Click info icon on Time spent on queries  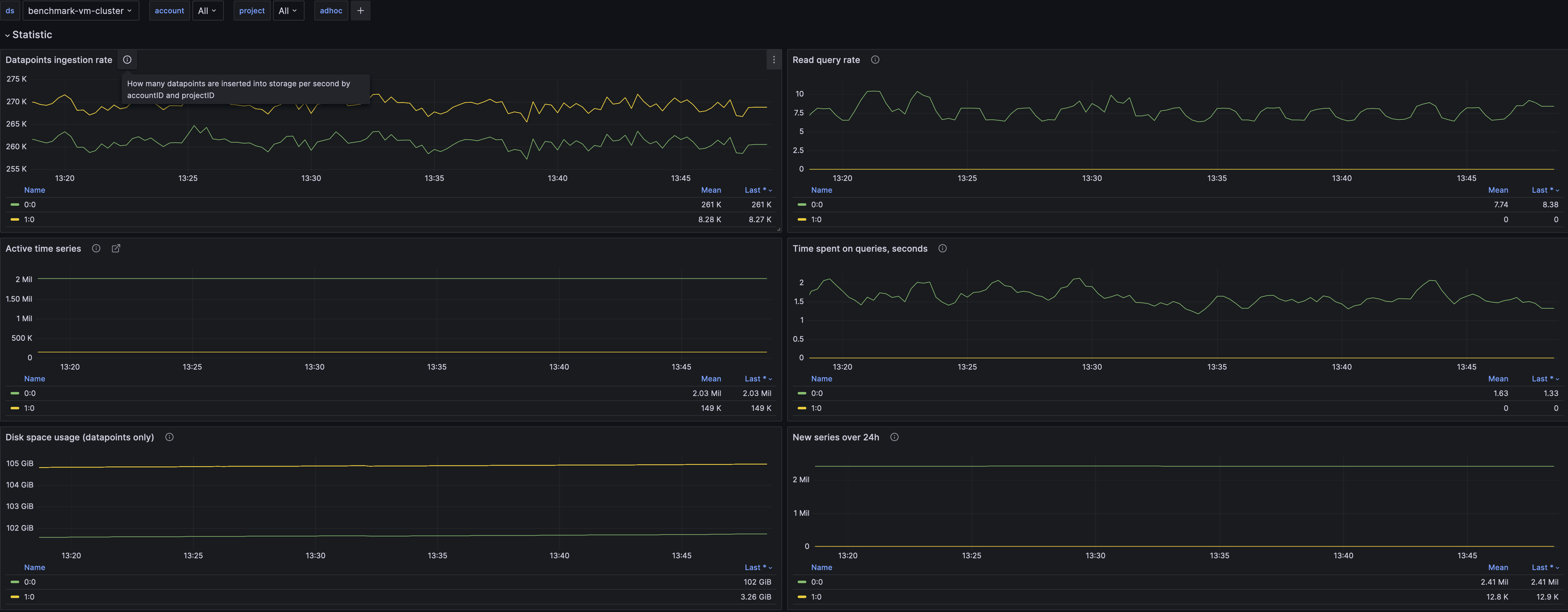[942, 248]
